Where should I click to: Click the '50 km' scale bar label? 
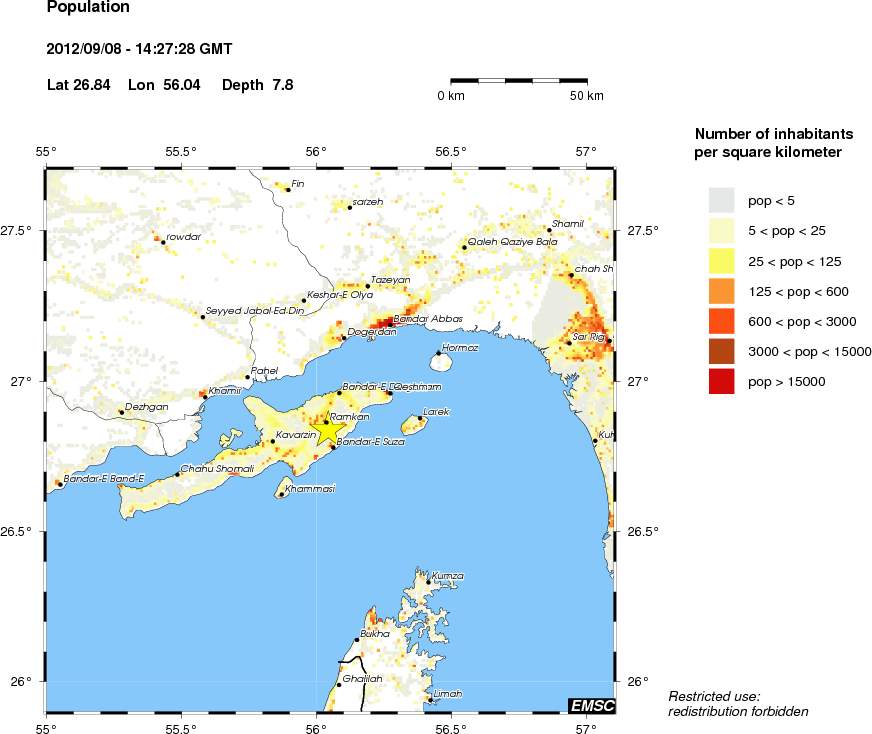point(586,96)
